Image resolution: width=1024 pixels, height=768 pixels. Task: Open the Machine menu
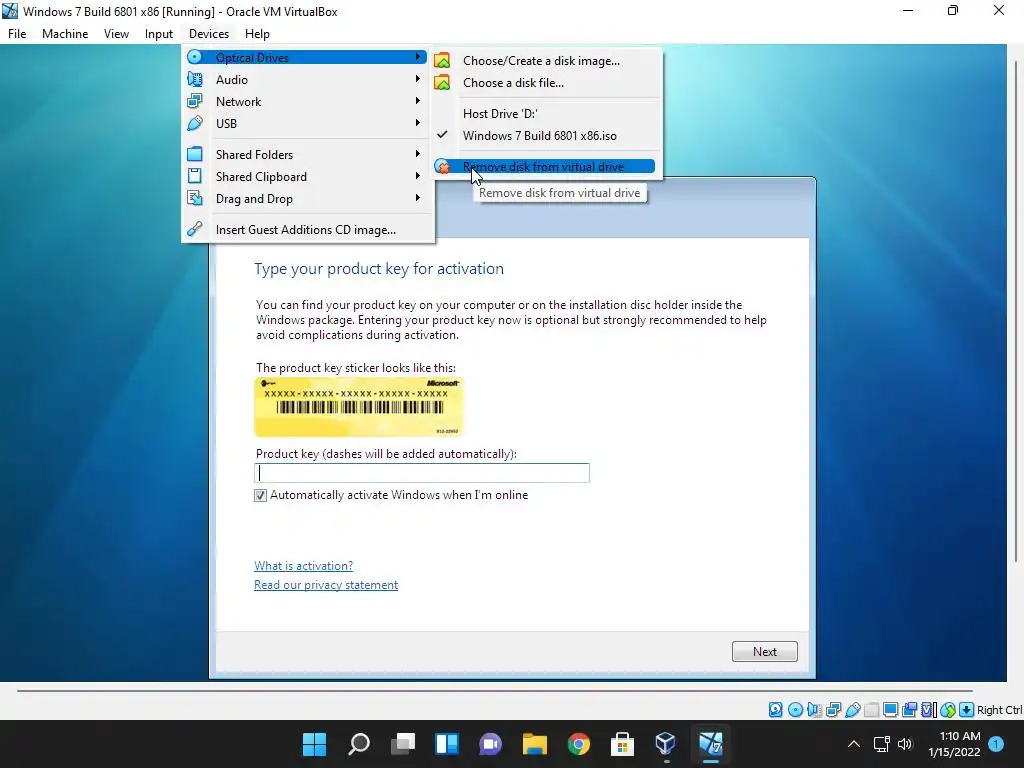tap(65, 34)
